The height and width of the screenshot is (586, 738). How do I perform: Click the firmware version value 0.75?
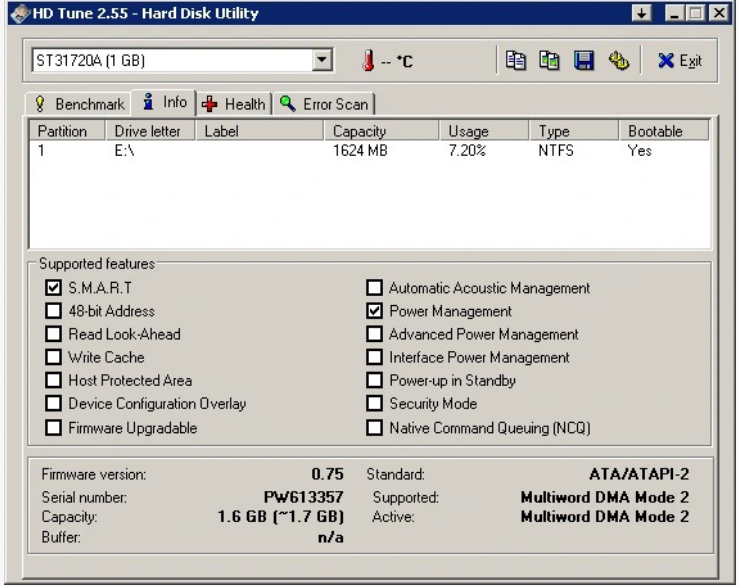tap(328, 474)
